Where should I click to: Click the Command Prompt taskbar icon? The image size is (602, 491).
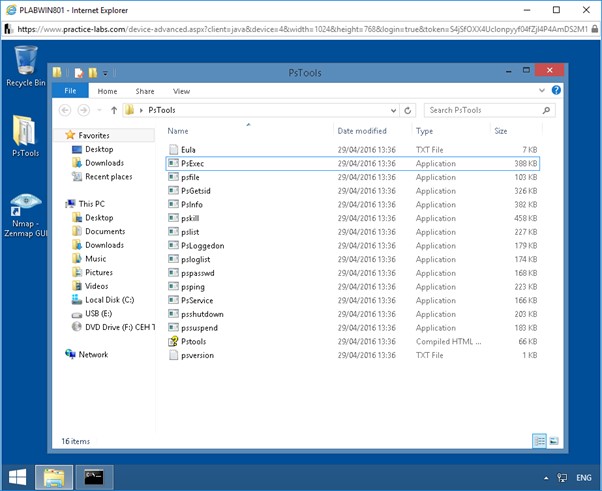94,477
